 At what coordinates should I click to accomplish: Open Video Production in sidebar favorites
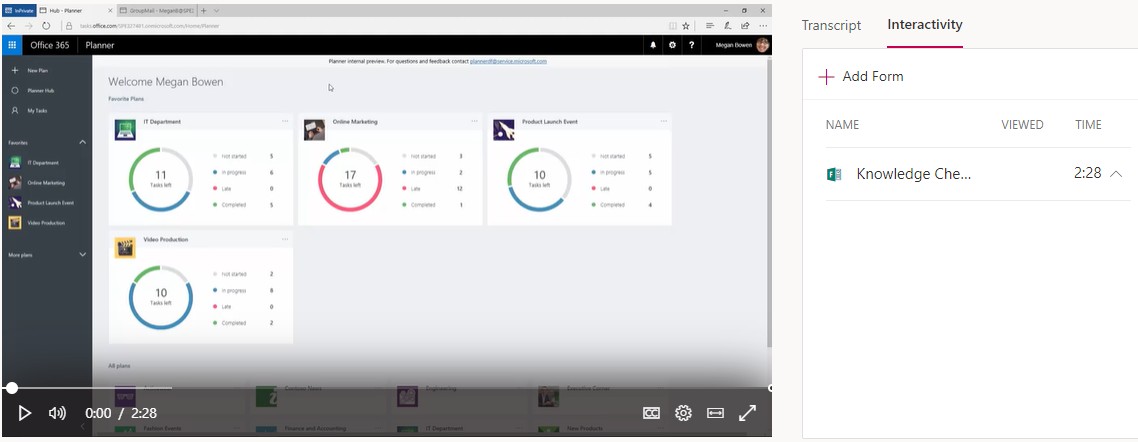37,223
